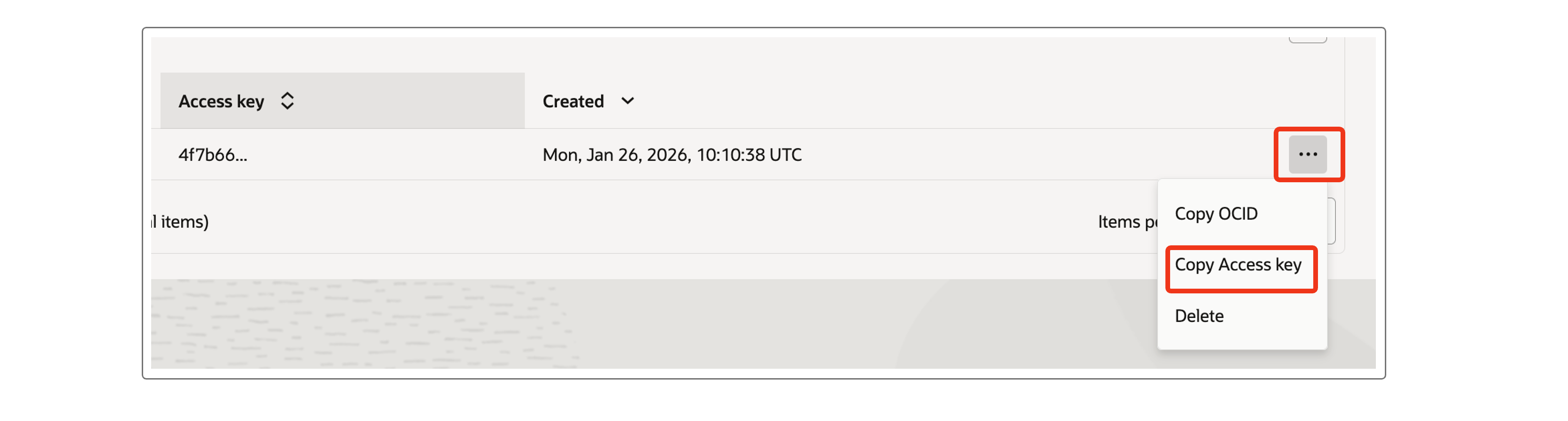The width and height of the screenshot is (1568, 421).
Task: Choose Copy OCID from the actions menu
Action: [1216, 213]
